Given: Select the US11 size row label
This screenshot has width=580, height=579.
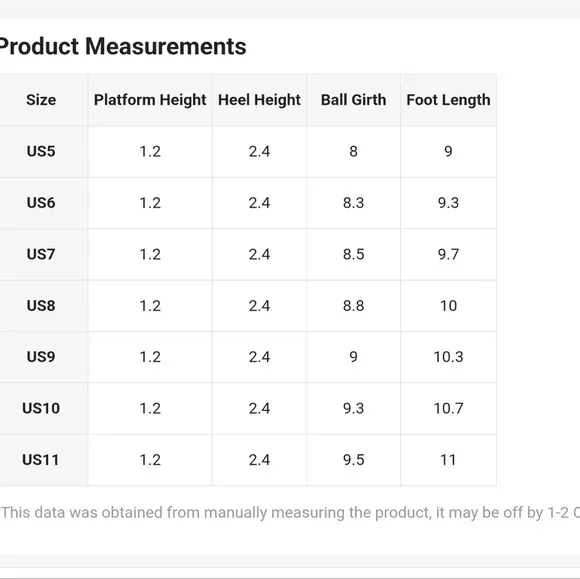Looking at the screenshot, I should pyautogui.click(x=41, y=460).
